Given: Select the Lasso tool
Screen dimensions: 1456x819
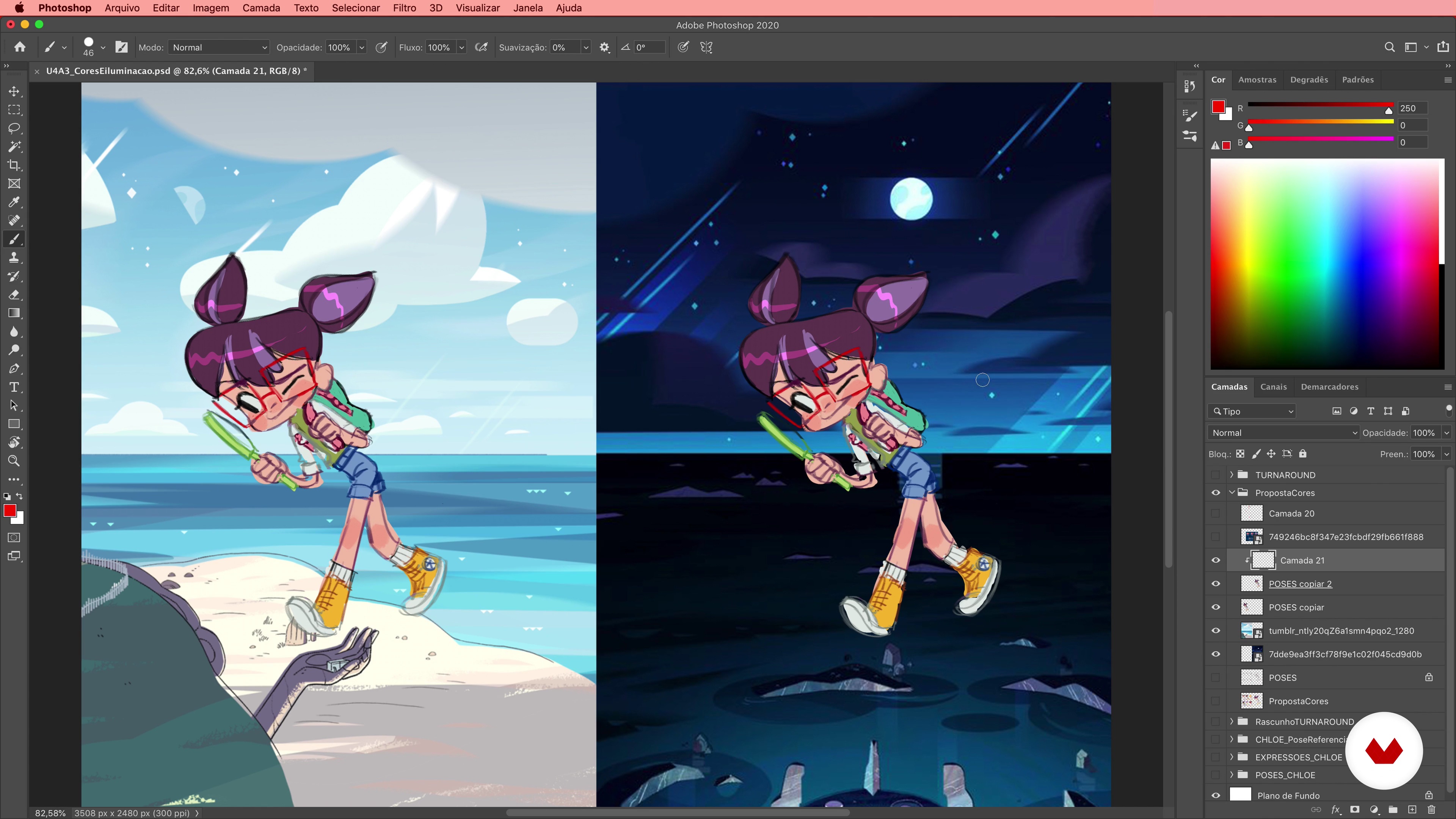Looking at the screenshot, I should coord(14,128).
